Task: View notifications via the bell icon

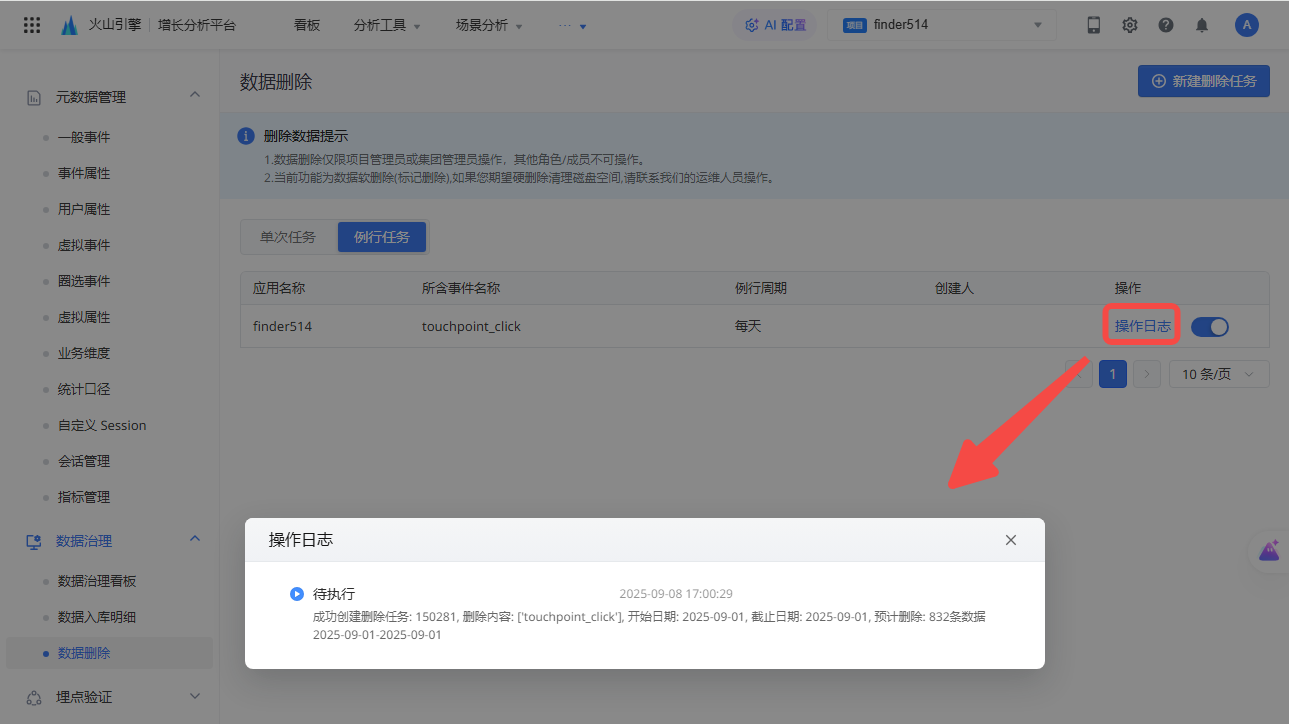Action: [x=1202, y=25]
